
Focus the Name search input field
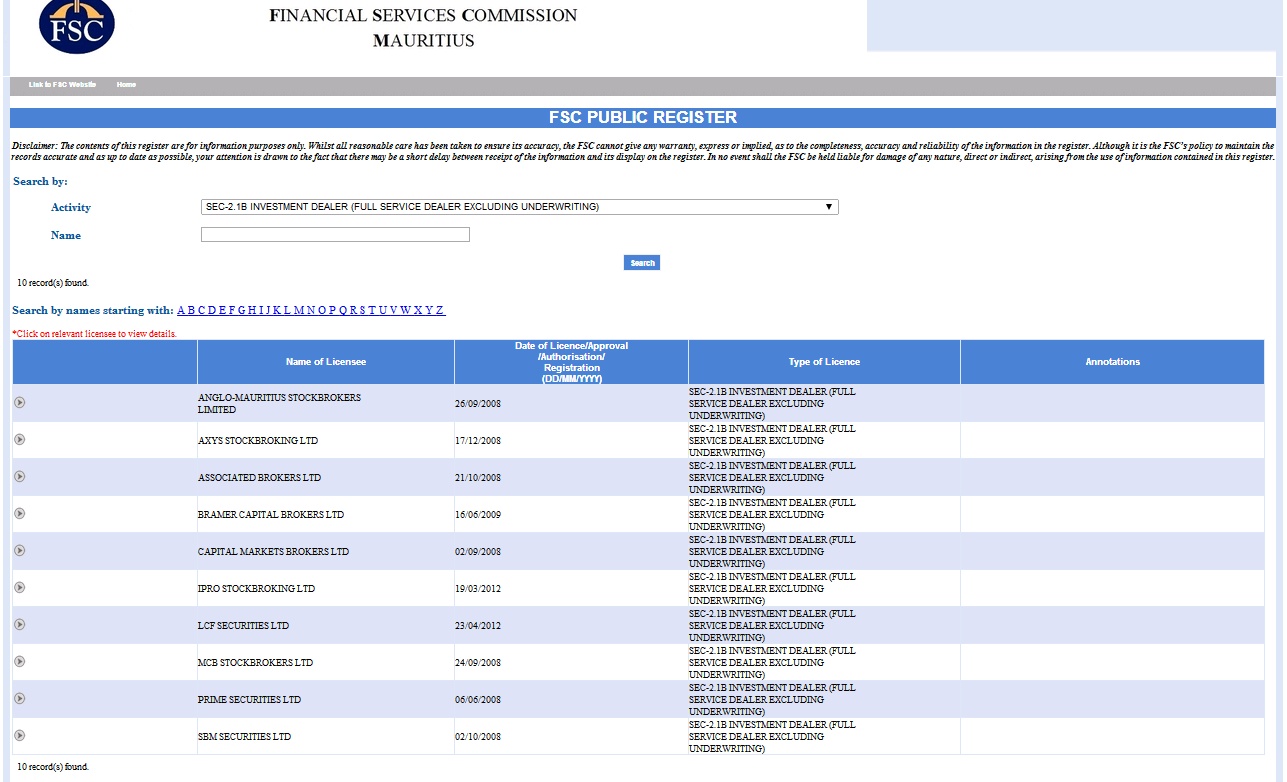(x=335, y=235)
